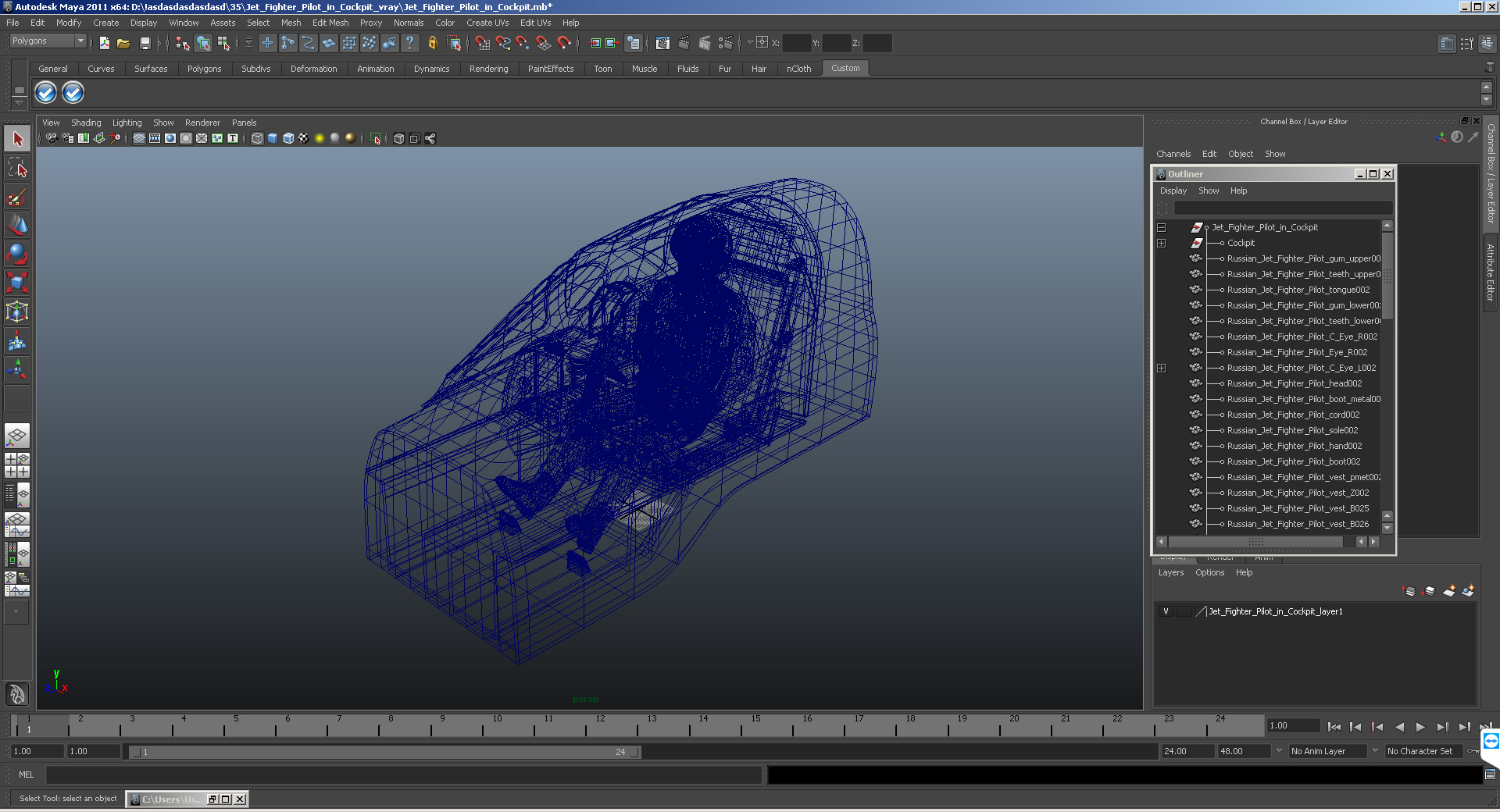Render current frame clapperboard icon

[x=684, y=44]
